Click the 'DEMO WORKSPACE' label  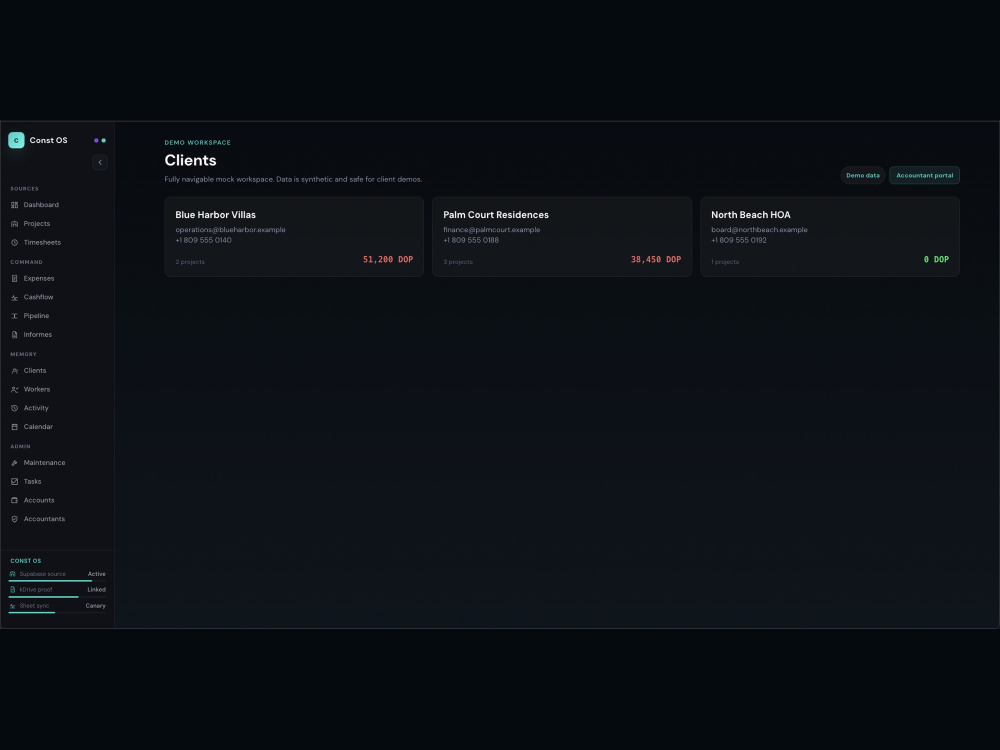[x=198, y=143]
